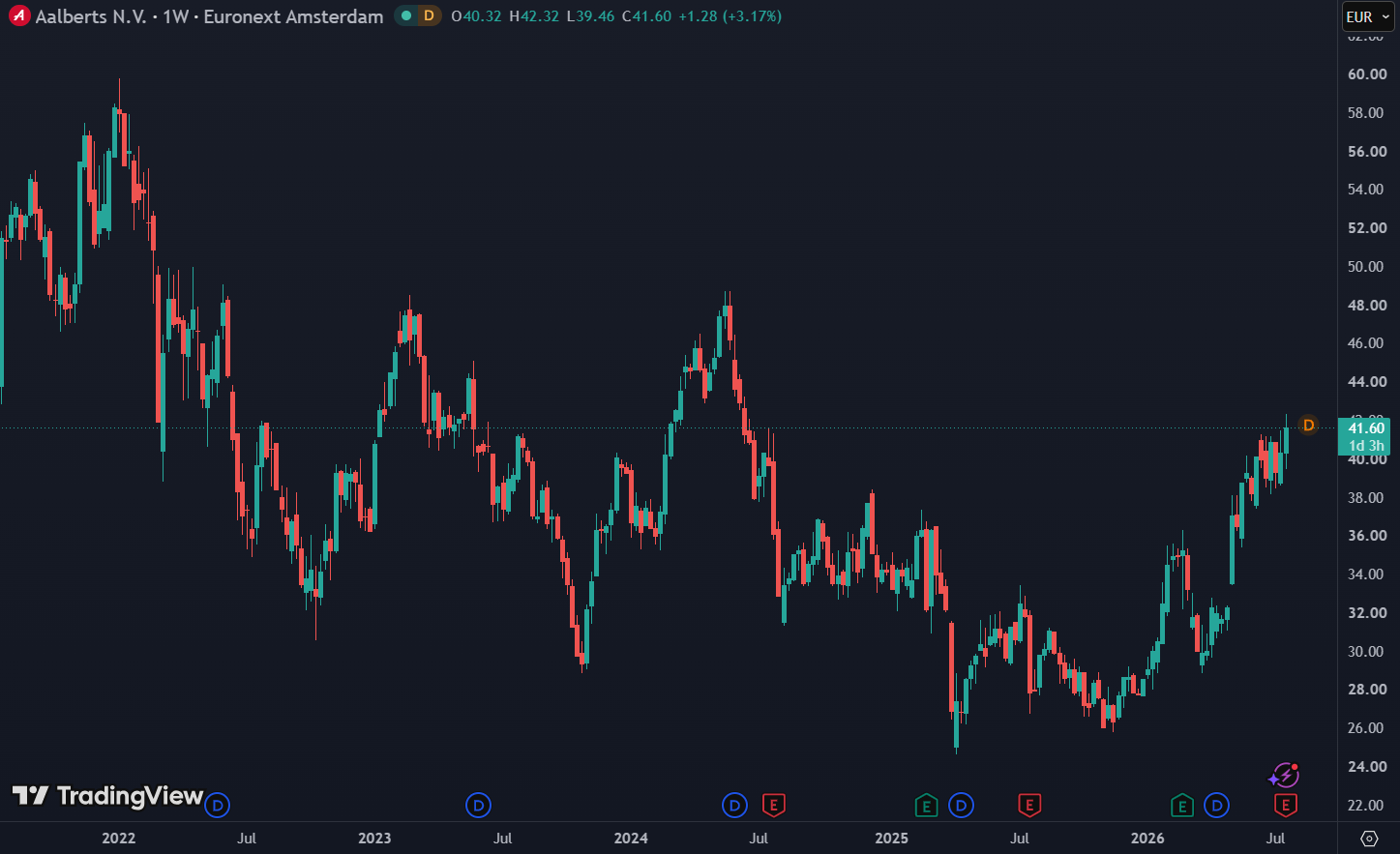Click the Aalberts N.V. symbol title
The image size is (1400, 854).
[210, 16]
